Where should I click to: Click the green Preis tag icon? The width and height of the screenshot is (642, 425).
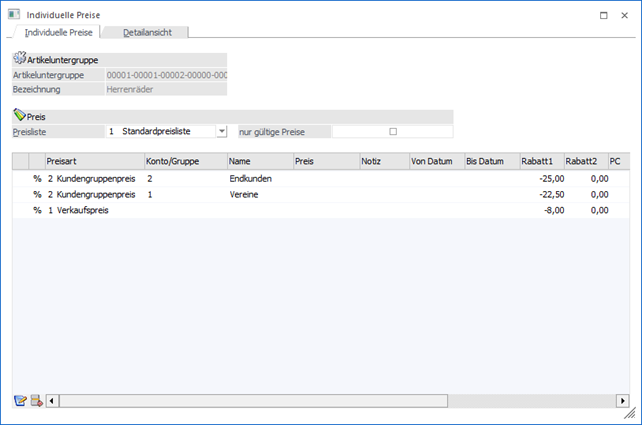click(x=19, y=116)
